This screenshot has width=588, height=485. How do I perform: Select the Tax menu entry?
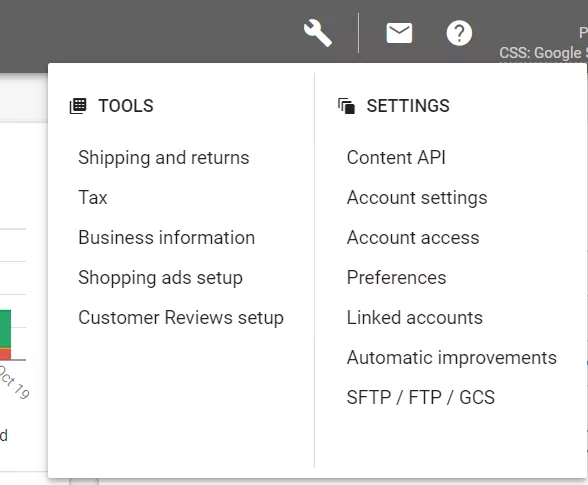click(93, 197)
